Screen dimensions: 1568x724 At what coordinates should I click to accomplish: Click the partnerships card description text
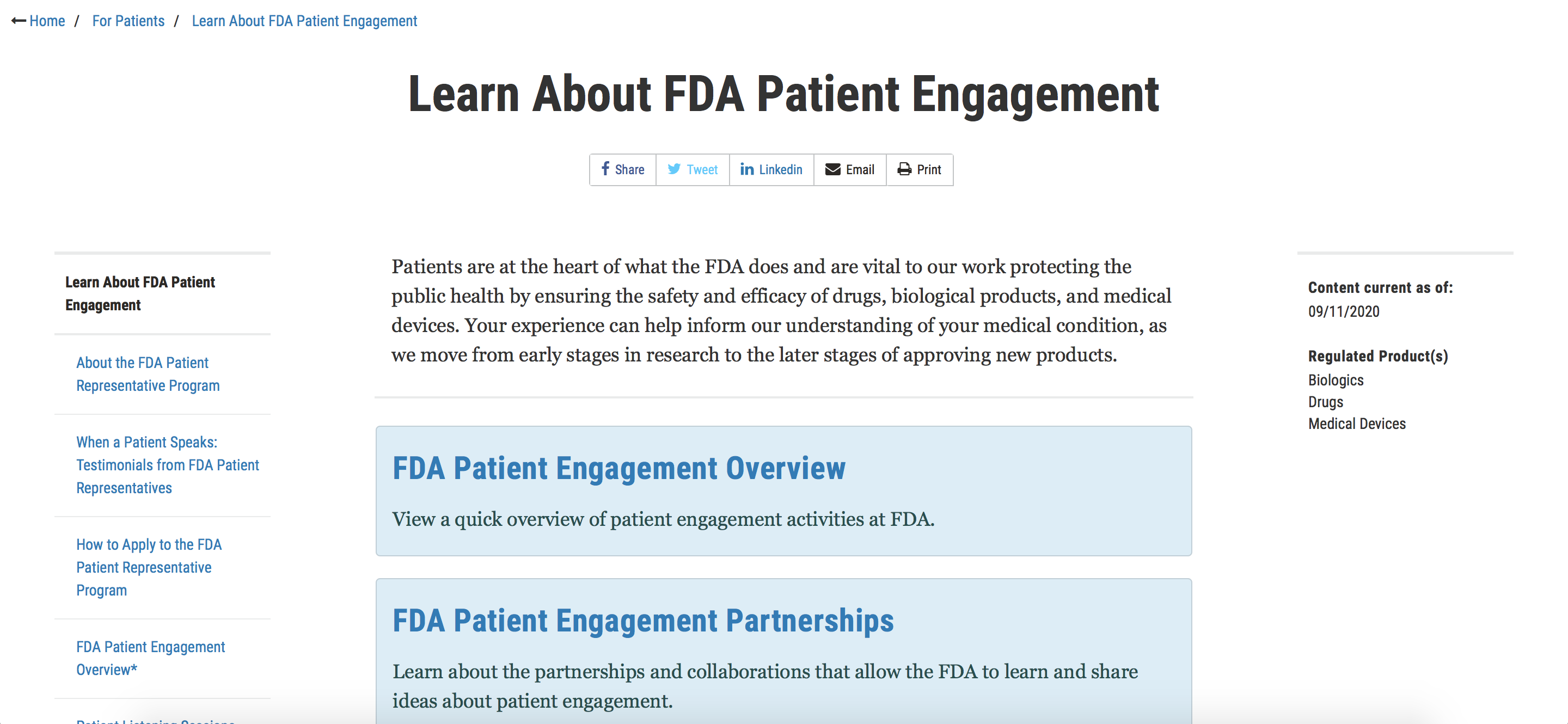(764, 686)
